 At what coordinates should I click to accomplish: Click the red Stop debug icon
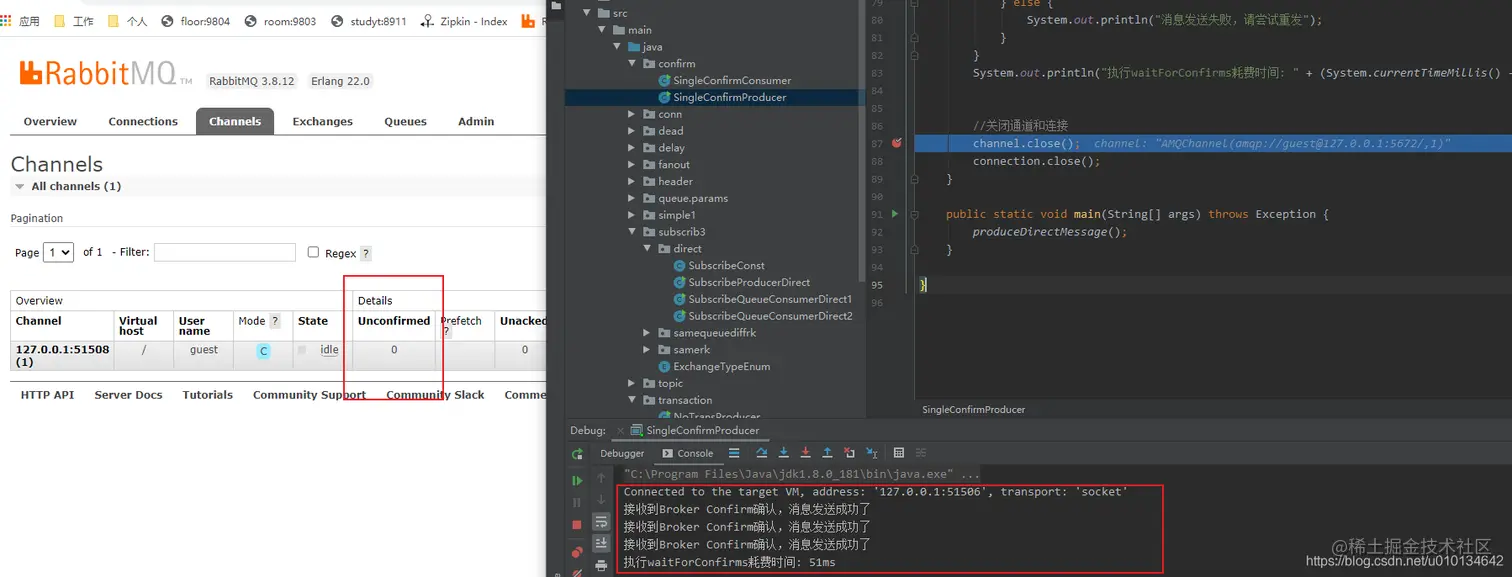[x=576, y=525]
